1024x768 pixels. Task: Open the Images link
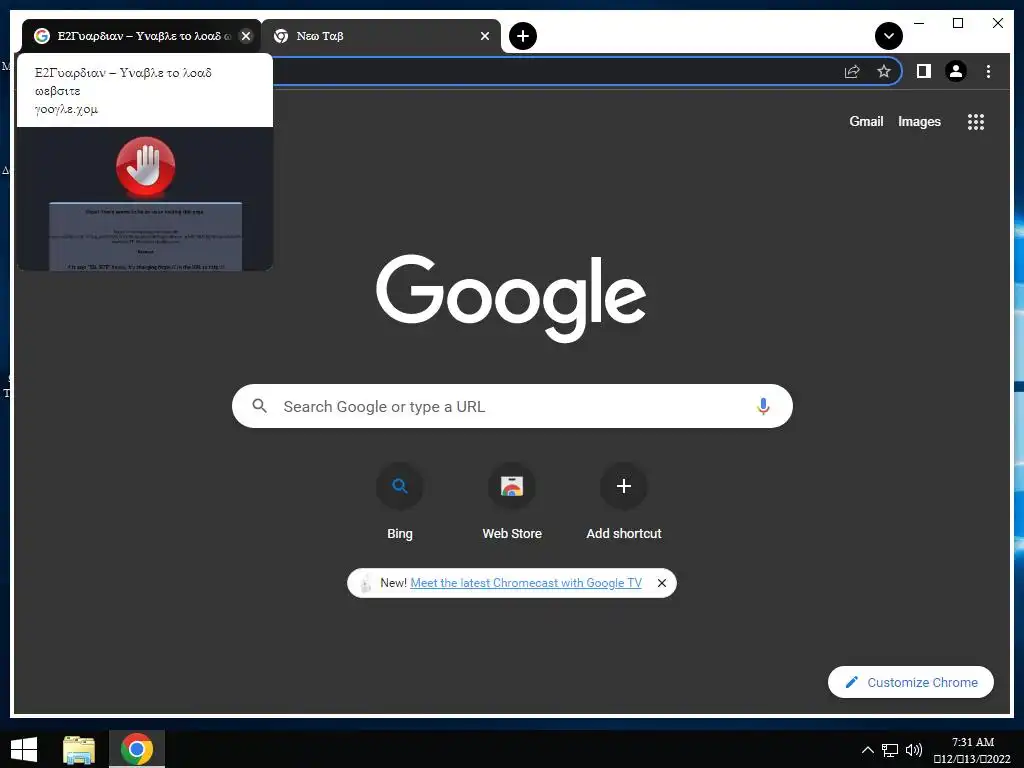tap(919, 121)
